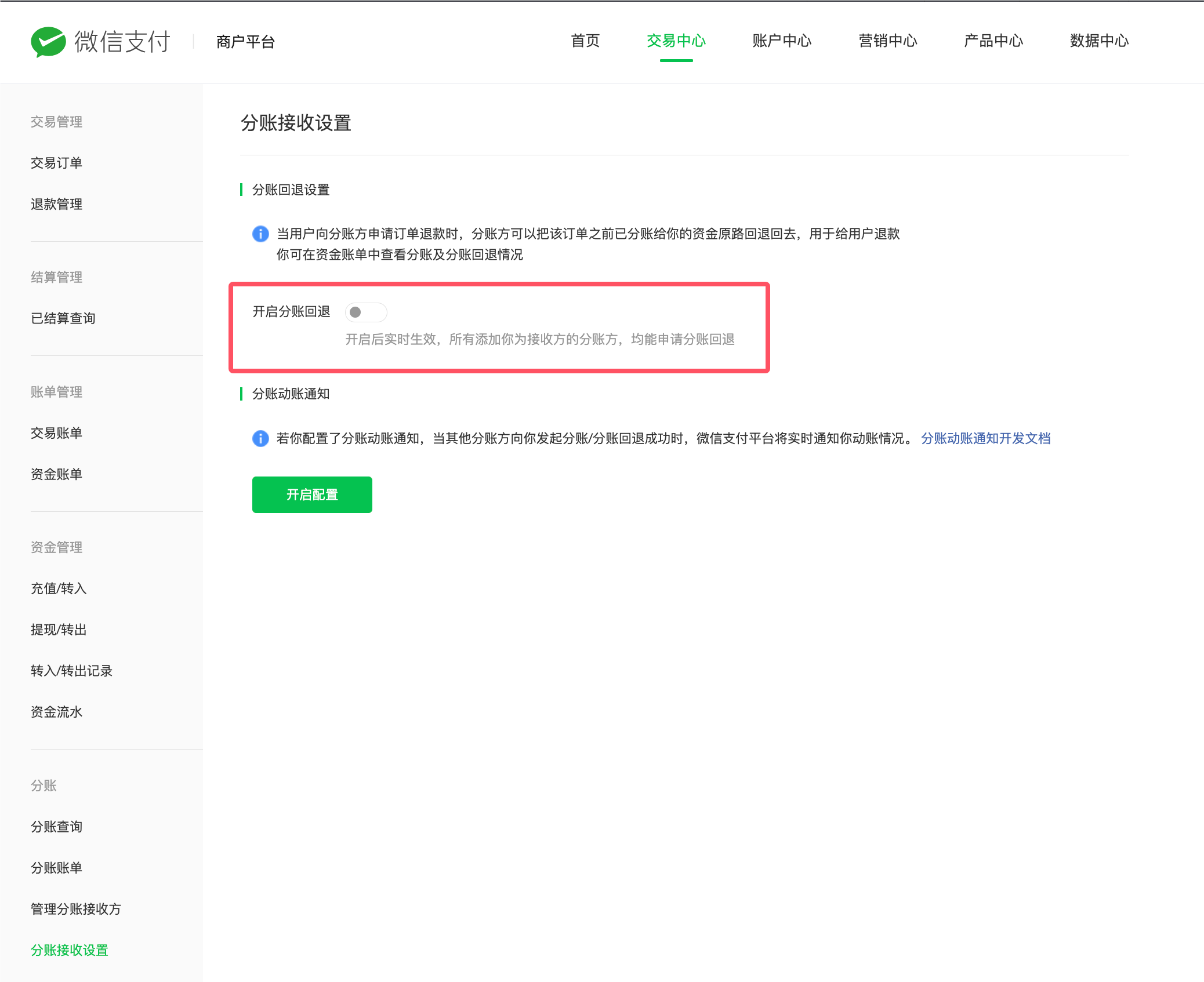Click the WeChat Pay logo icon
Screen dimensions: 1204x982
tap(48, 42)
